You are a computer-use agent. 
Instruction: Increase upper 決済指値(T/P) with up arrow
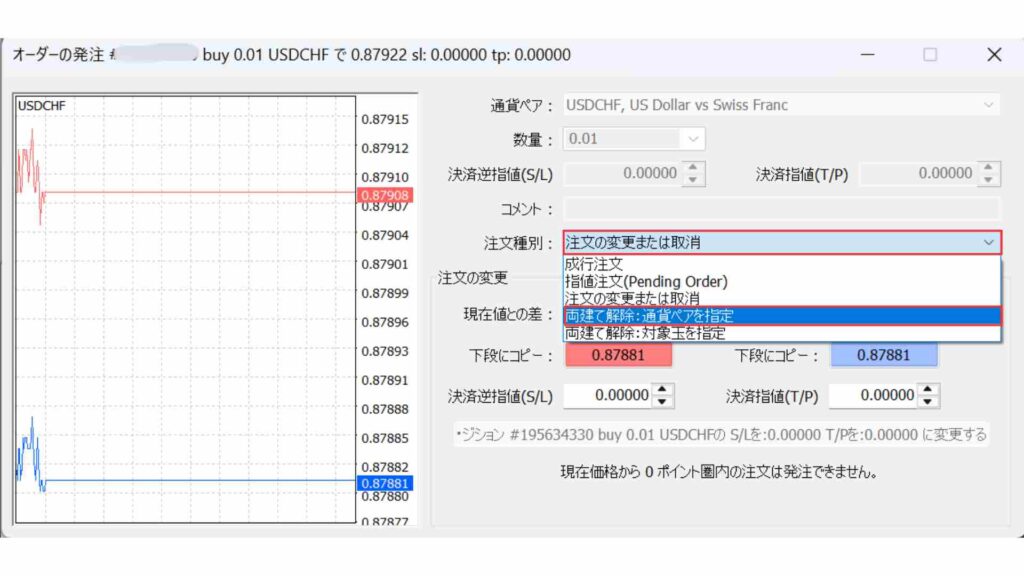988,168
